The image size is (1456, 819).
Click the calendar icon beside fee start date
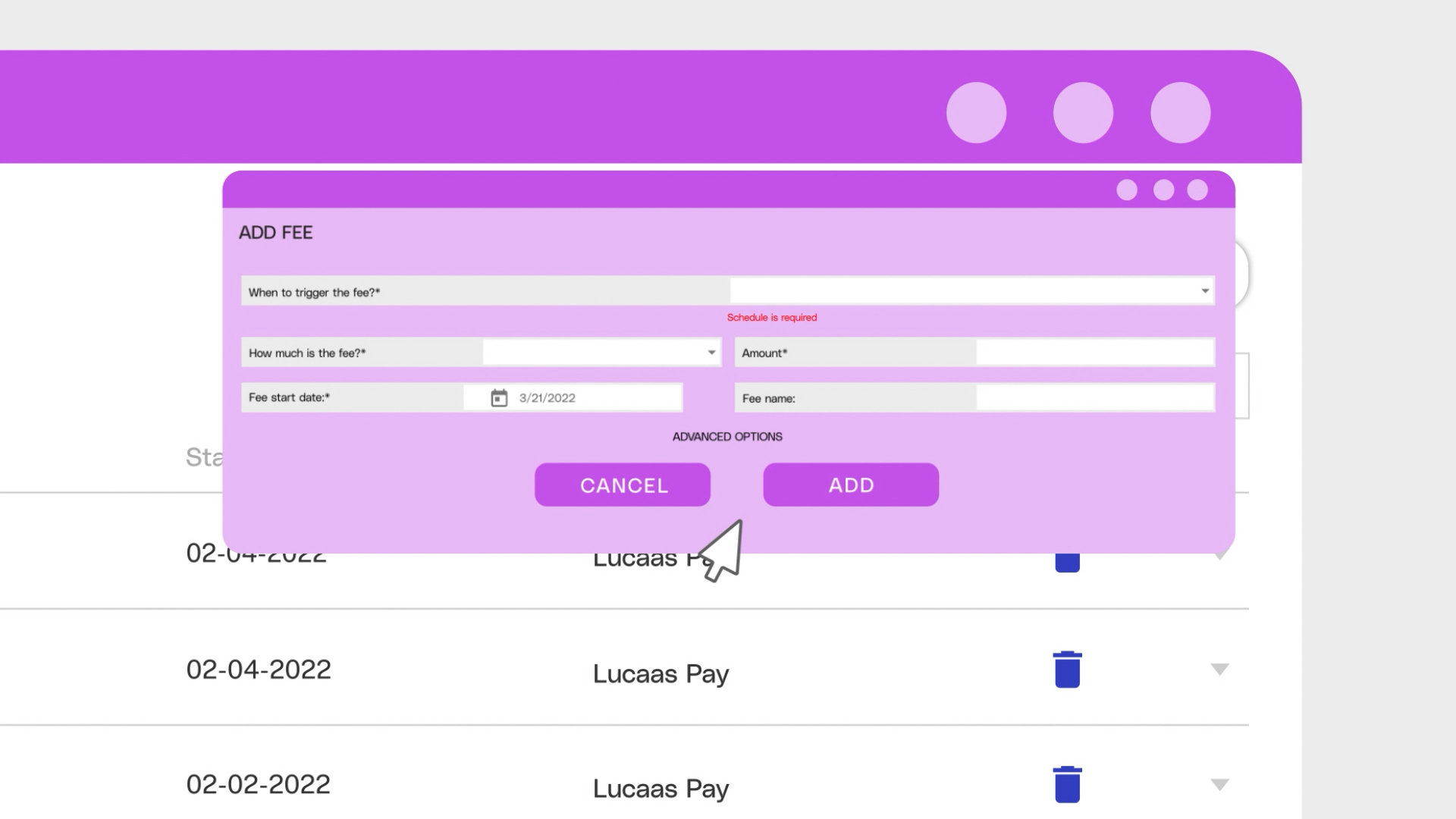coord(498,398)
